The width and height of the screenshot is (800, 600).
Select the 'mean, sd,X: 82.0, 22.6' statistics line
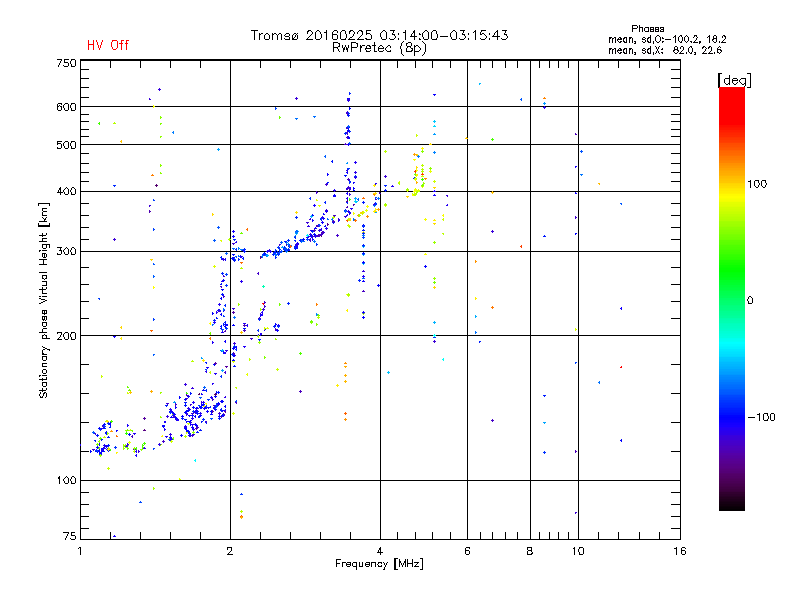665,50
